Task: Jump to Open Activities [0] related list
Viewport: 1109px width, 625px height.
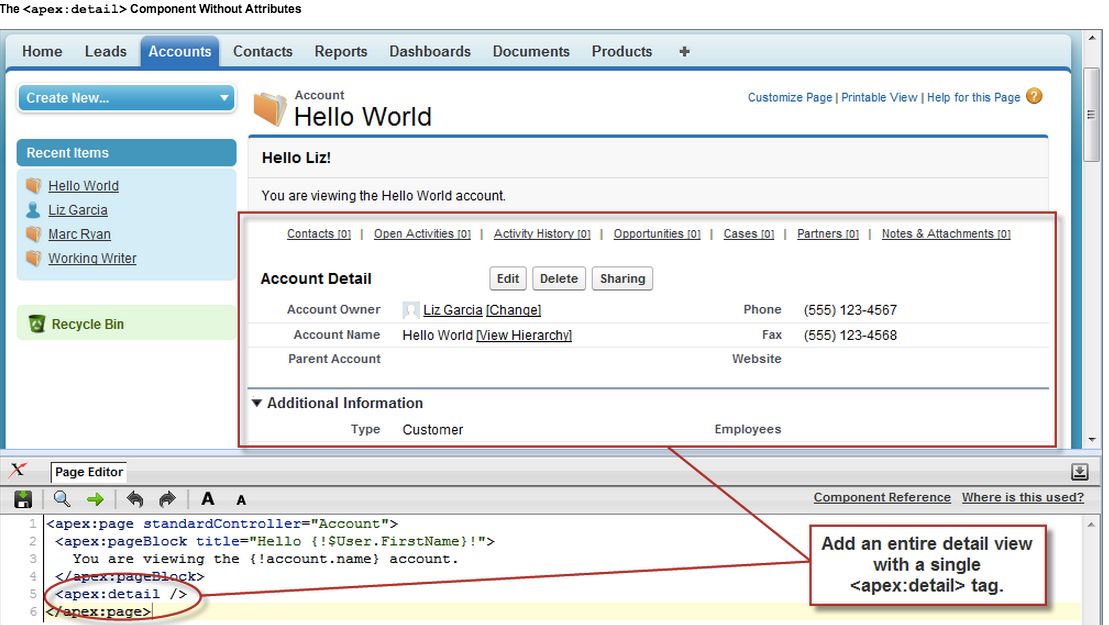Action: [x=422, y=234]
